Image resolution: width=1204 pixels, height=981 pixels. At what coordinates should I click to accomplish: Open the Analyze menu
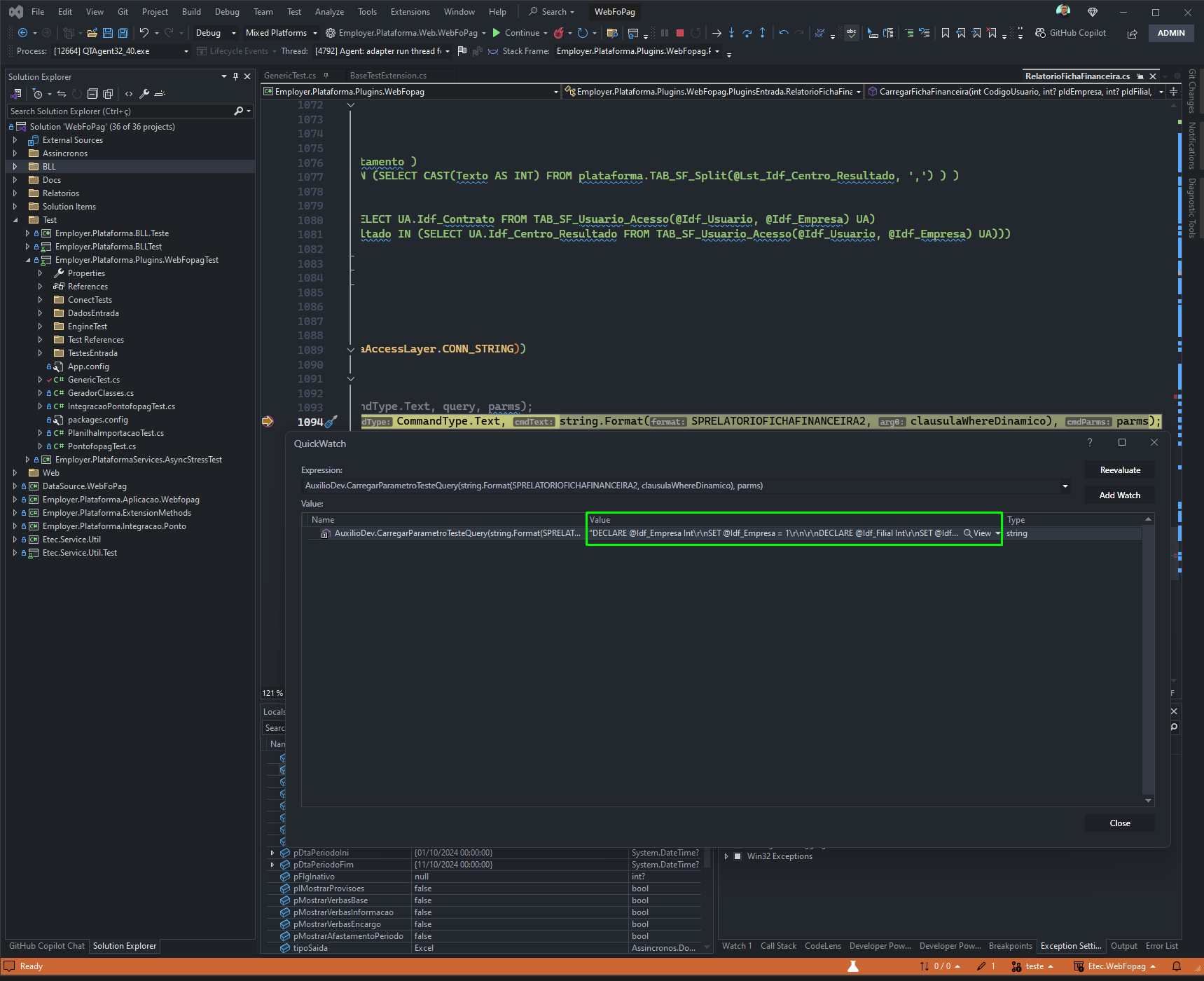[329, 12]
